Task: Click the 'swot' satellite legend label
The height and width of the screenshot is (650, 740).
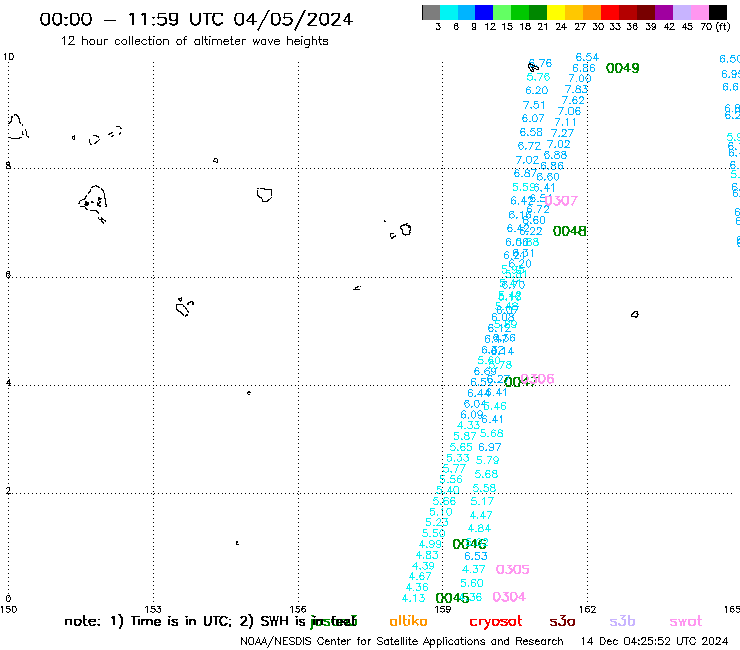Action: [686, 622]
